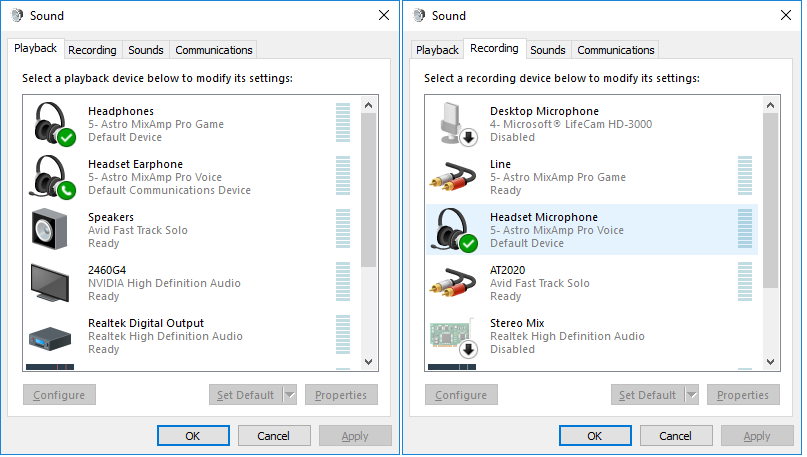This screenshot has width=807, height=457.
Task: Select the Recording tab in the right Sound window
Action: click(495, 48)
